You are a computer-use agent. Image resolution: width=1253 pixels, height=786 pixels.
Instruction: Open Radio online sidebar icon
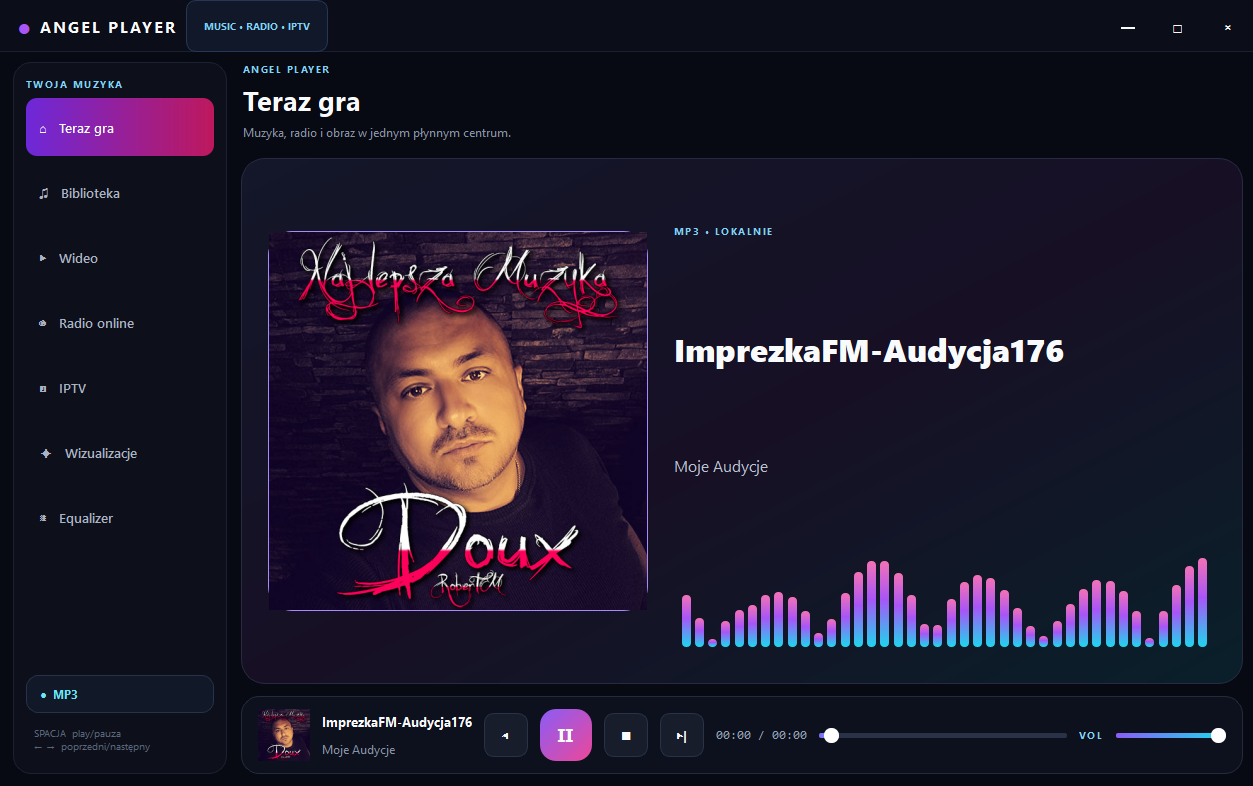(x=42, y=323)
